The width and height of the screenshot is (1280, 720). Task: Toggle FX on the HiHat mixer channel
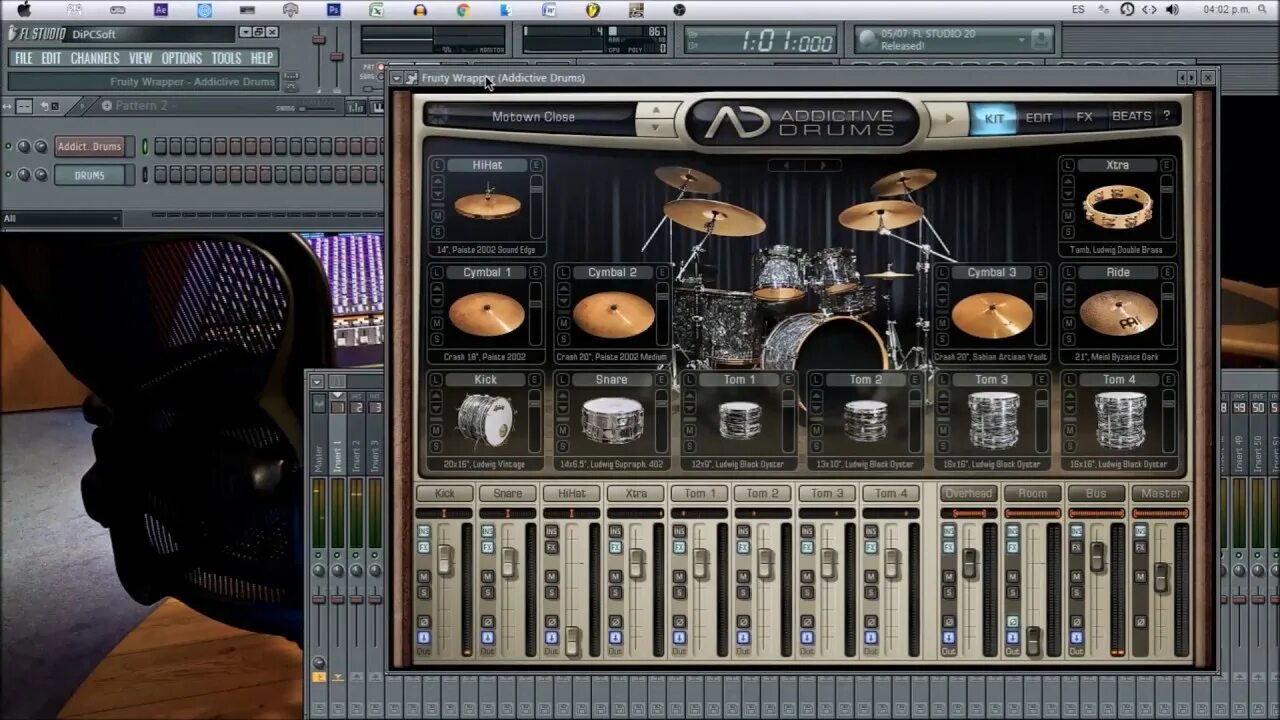(551, 547)
